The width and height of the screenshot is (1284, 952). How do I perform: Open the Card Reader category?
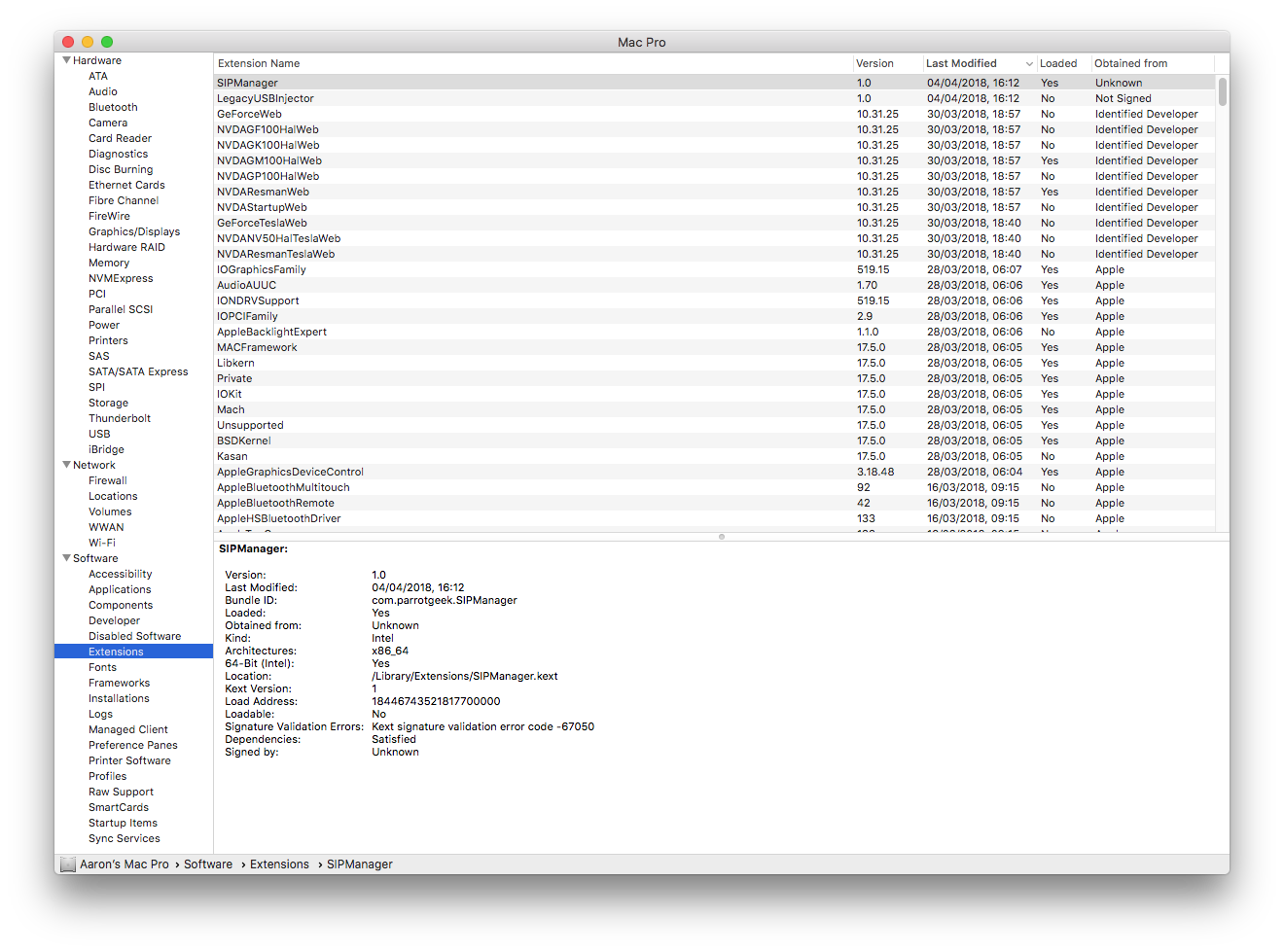(x=120, y=138)
